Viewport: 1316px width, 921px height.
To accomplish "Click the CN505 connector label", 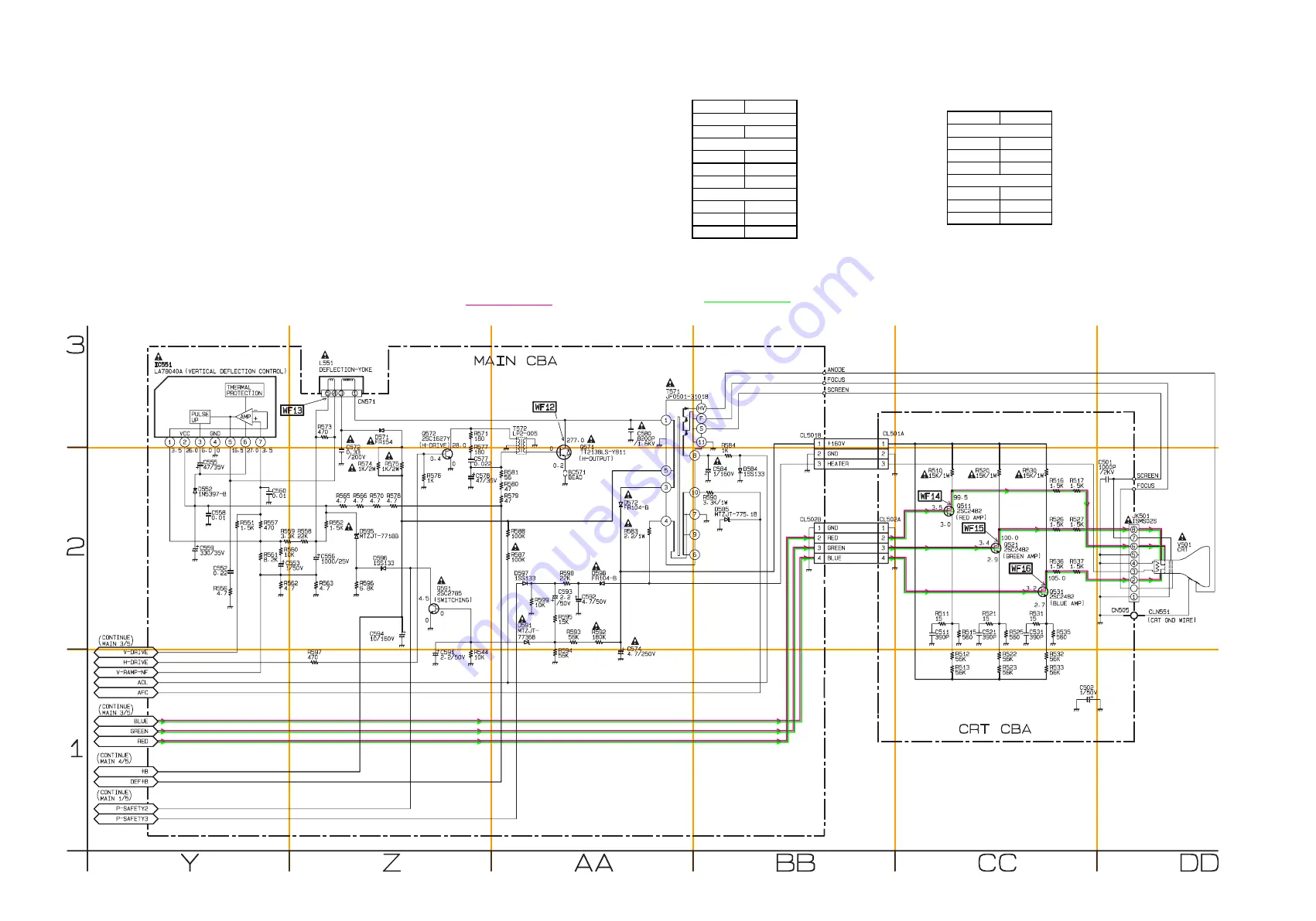I will pos(1119,611).
